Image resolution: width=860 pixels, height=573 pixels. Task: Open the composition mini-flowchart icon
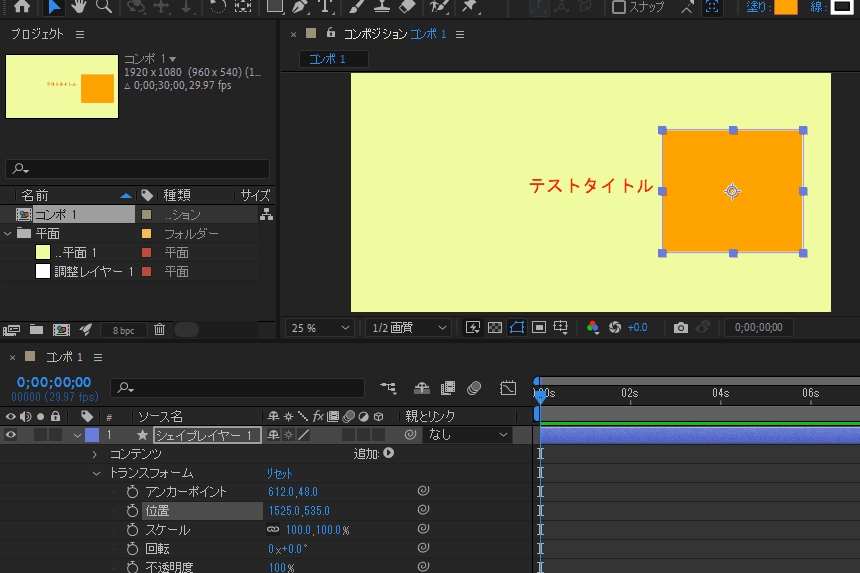tap(388, 388)
